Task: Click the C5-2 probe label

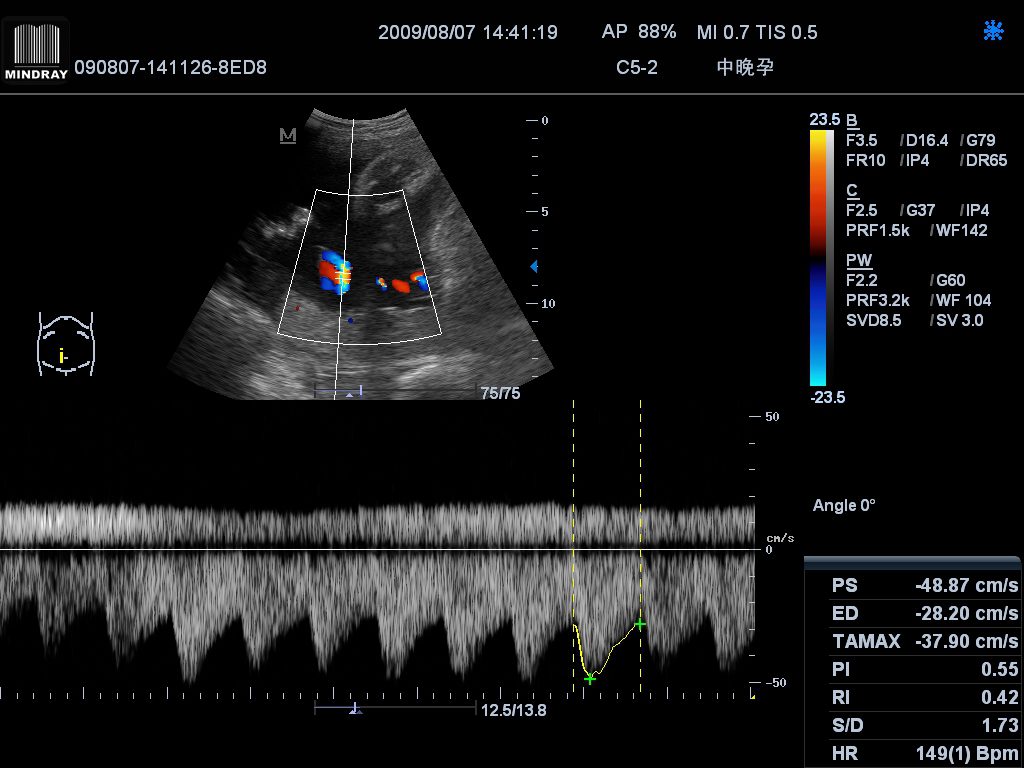Action: point(637,68)
